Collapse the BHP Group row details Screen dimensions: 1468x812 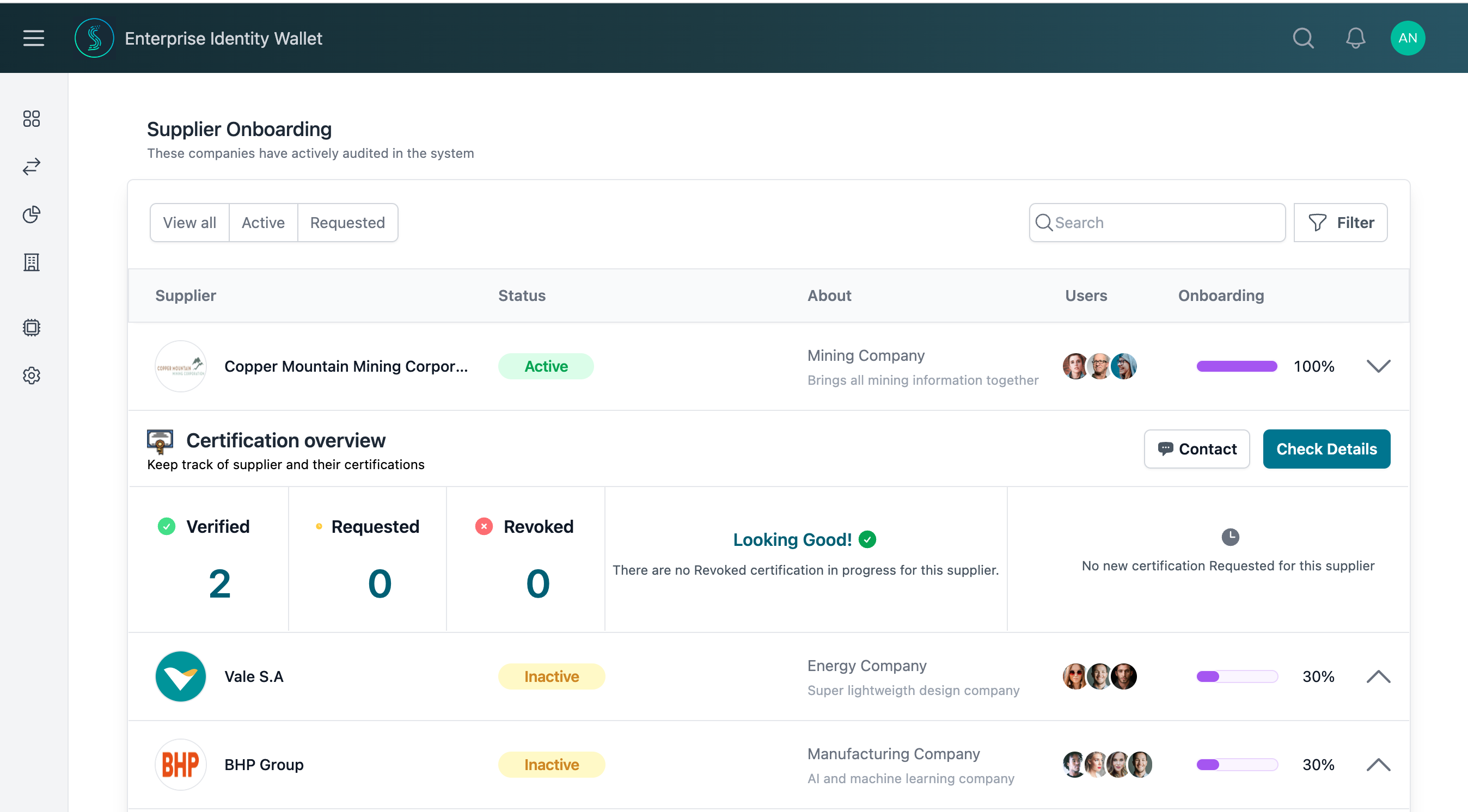pyautogui.click(x=1379, y=764)
